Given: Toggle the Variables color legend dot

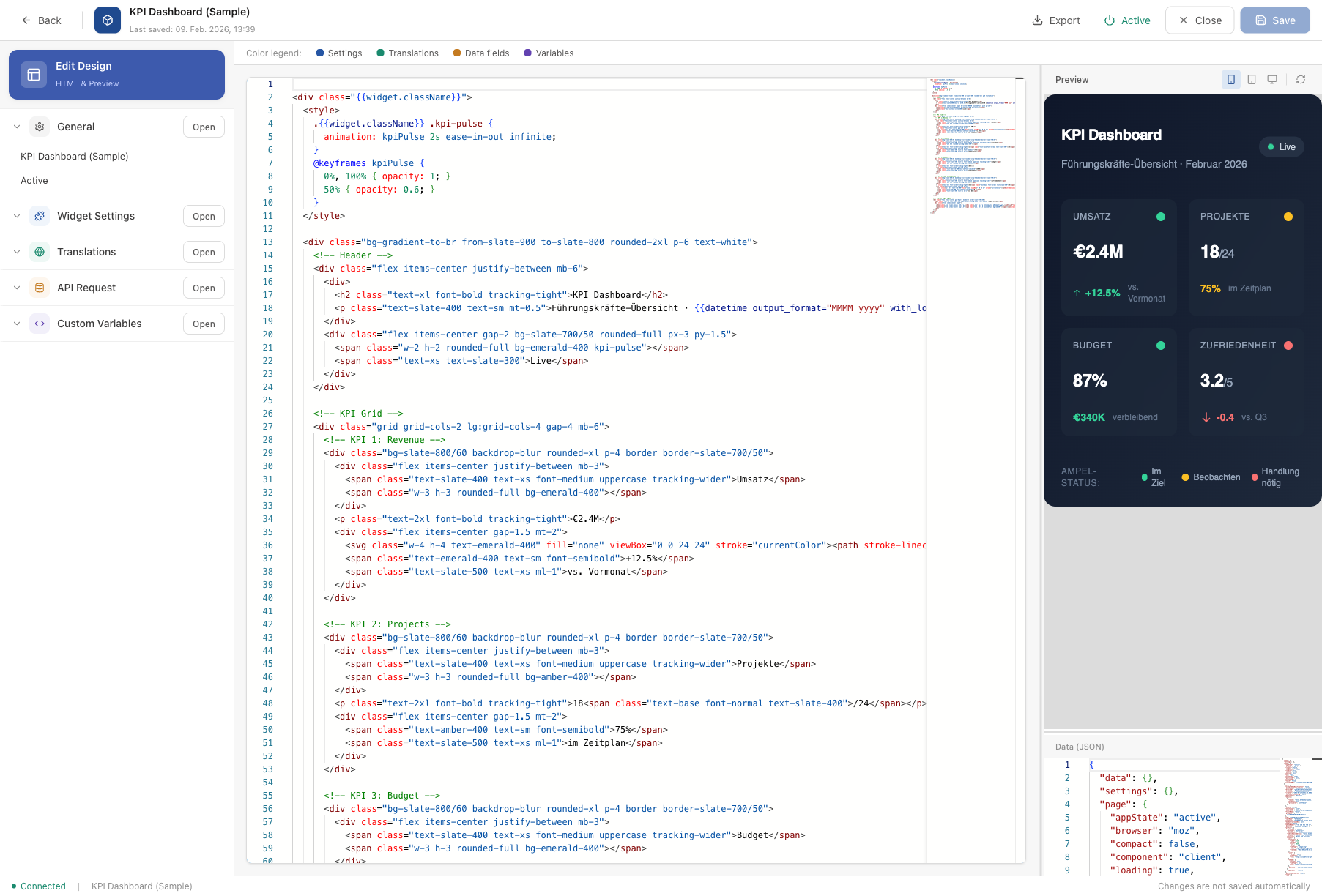Looking at the screenshot, I should 527,53.
